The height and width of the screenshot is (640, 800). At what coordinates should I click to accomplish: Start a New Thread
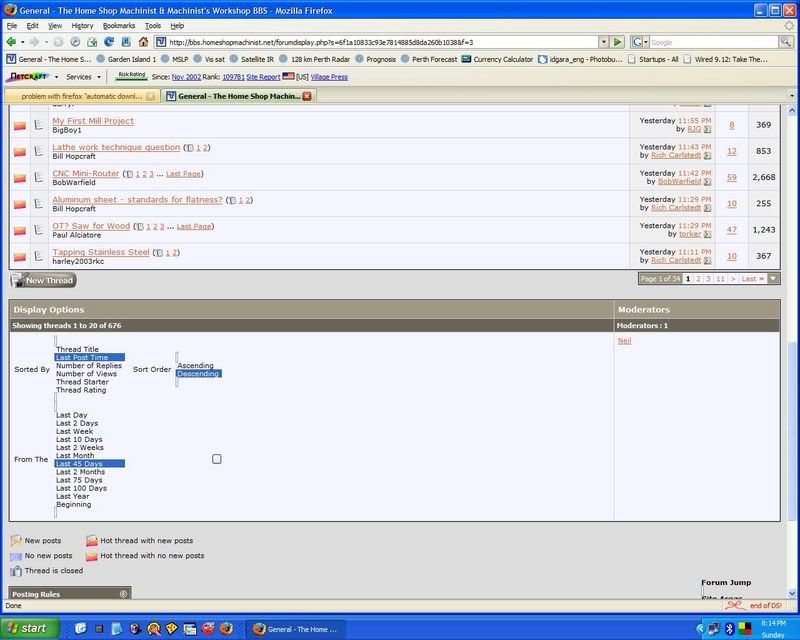tap(44, 280)
